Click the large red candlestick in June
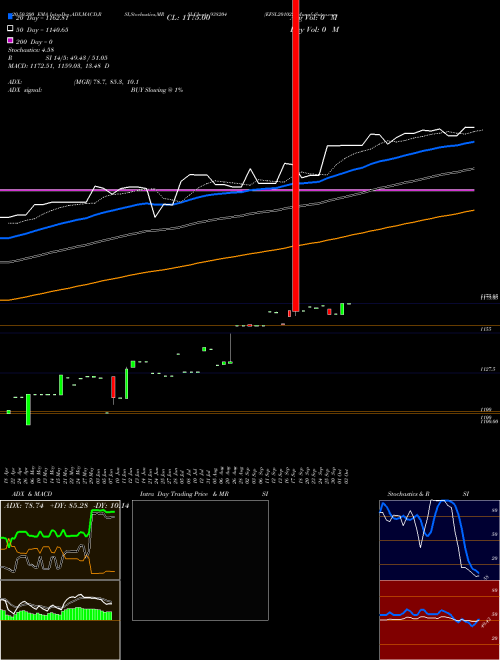The width and height of the screenshot is (500, 660). [x=113, y=387]
